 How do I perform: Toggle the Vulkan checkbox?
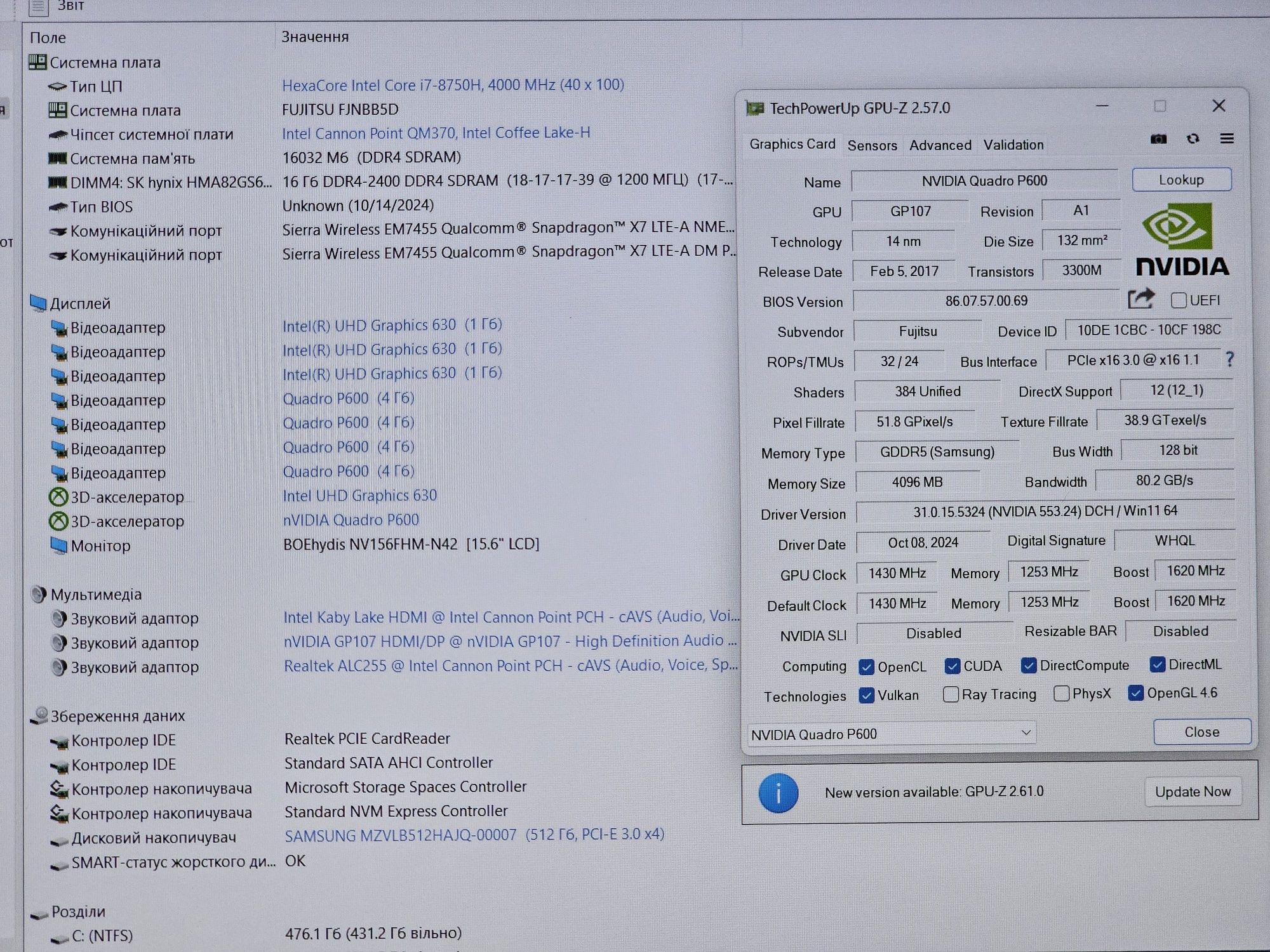pyautogui.click(x=866, y=696)
